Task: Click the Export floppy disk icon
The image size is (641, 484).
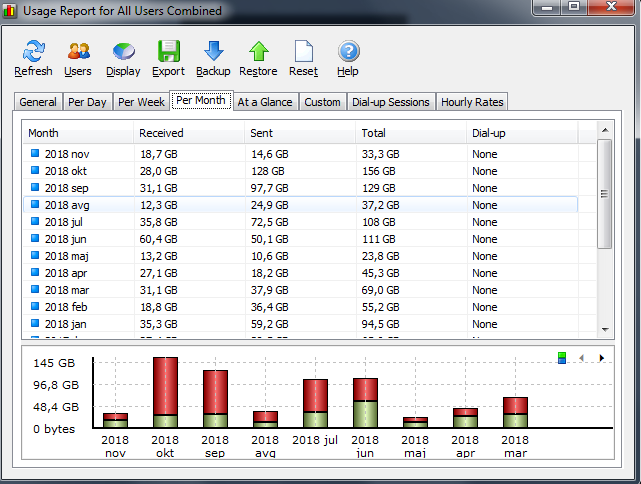Action: coord(168,51)
